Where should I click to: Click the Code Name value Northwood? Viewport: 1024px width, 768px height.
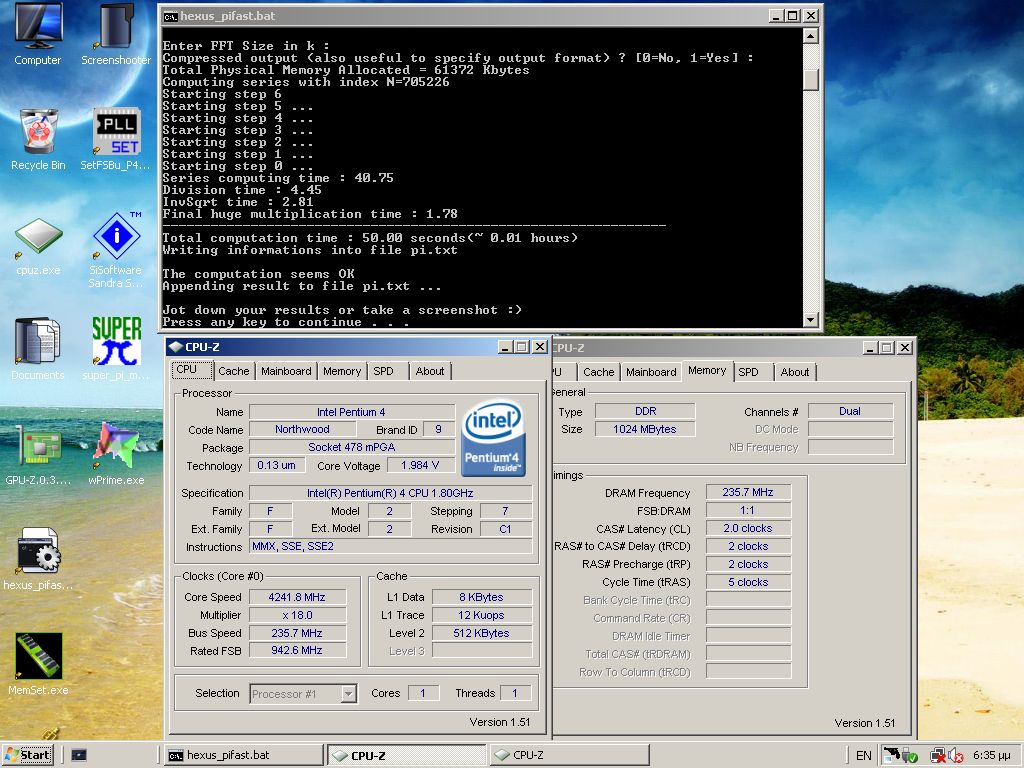pos(302,429)
